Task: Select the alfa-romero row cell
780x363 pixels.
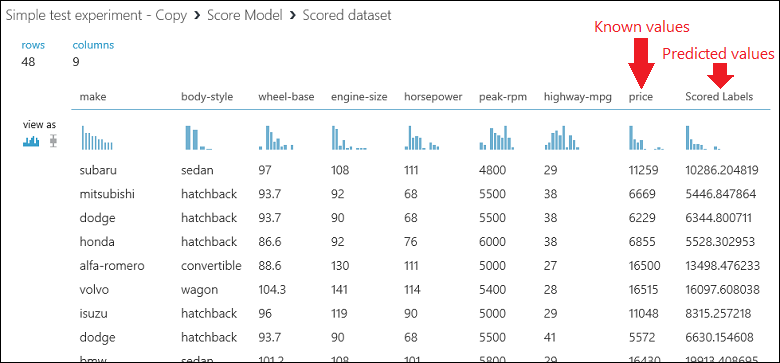Action: tap(112, 266)
